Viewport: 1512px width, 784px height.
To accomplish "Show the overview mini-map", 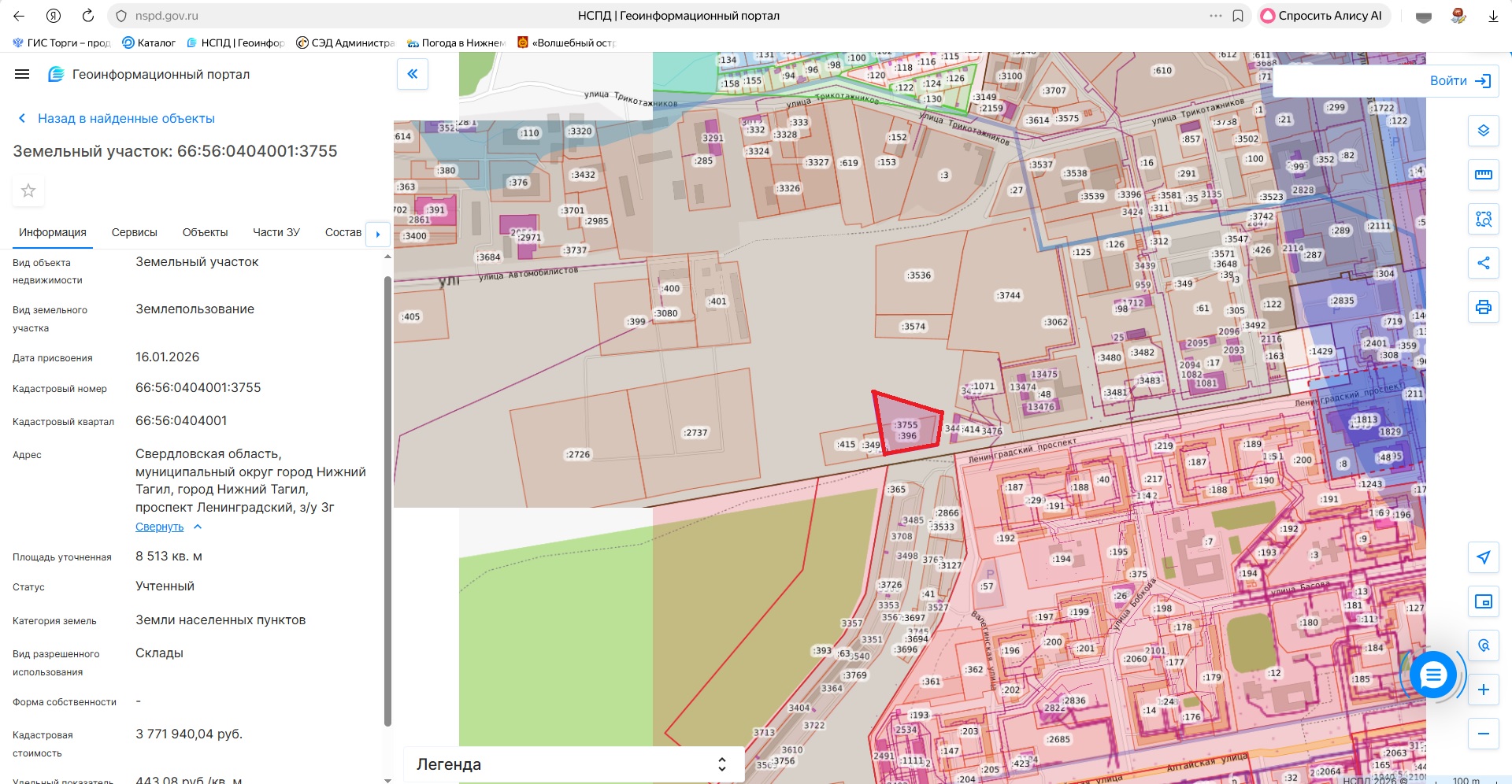I will click(x=1483, y=601).
